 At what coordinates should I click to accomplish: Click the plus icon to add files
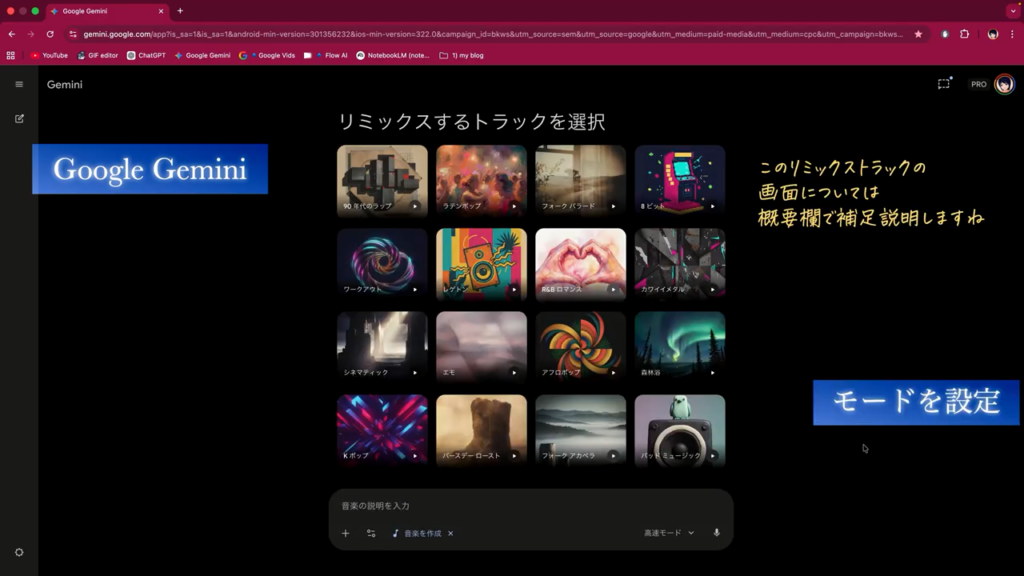point(345,533)
